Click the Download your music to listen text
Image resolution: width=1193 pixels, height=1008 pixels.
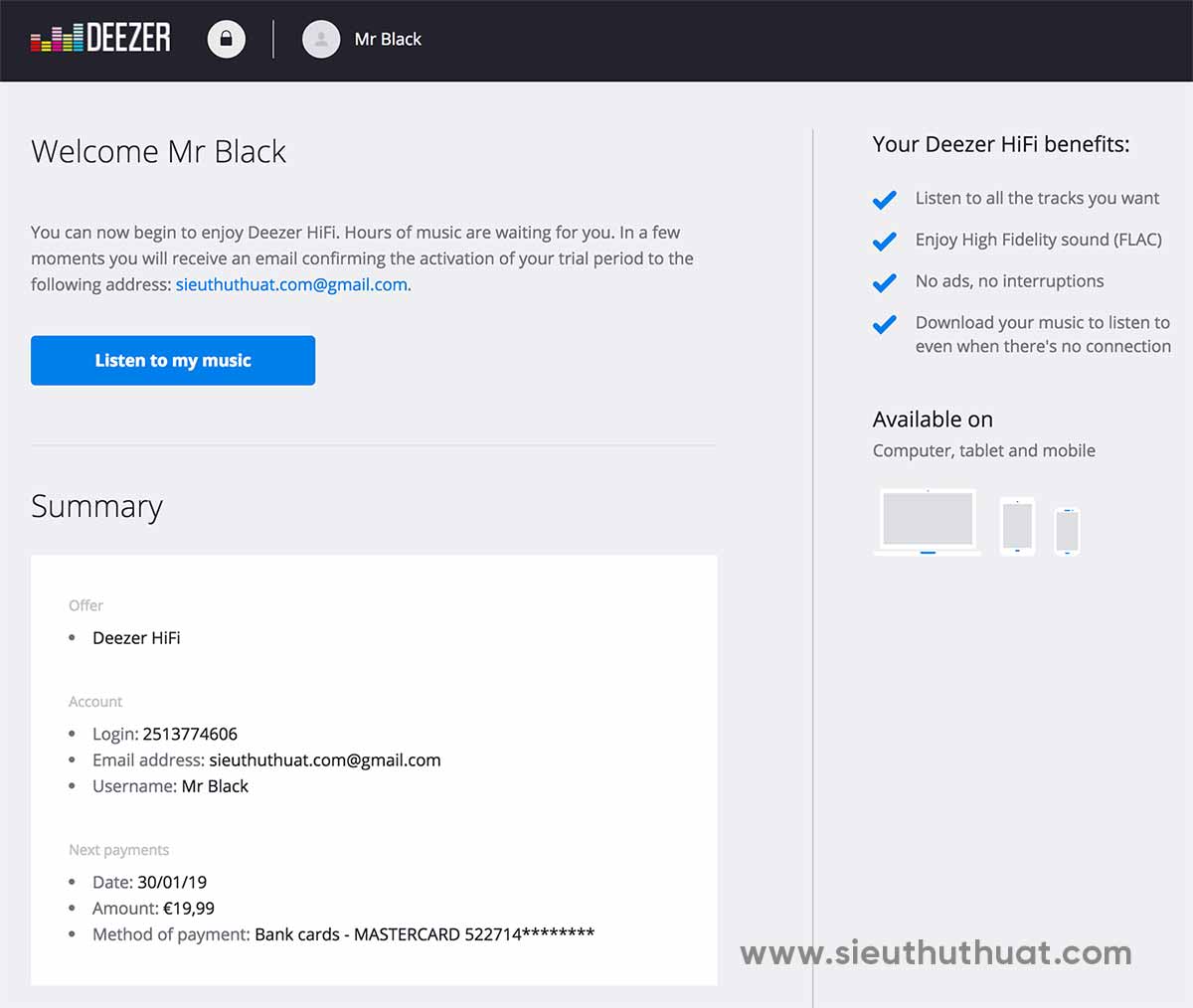click(1043, 335)
